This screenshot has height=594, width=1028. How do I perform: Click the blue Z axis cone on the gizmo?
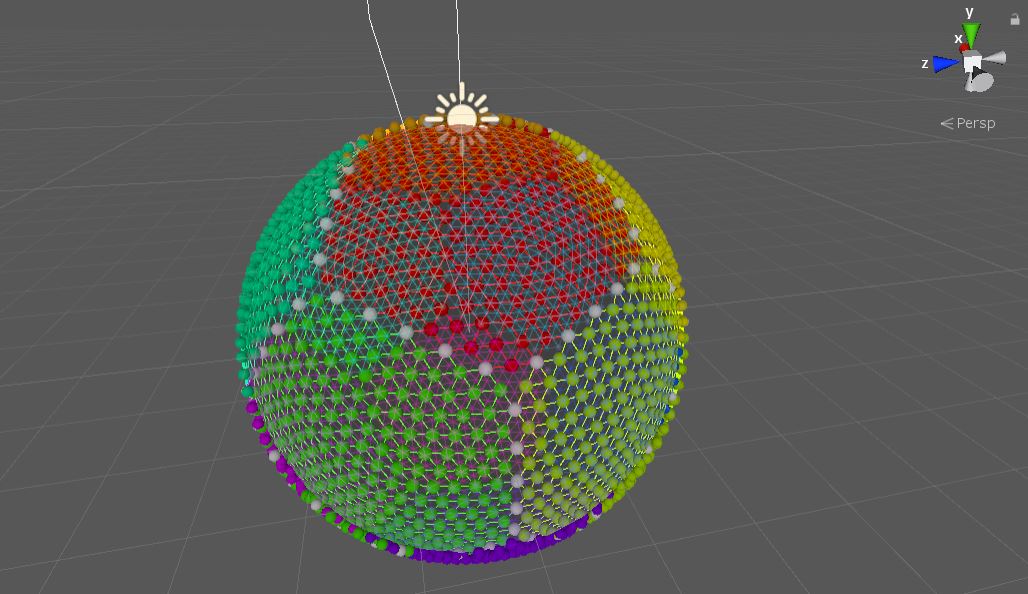945,64
